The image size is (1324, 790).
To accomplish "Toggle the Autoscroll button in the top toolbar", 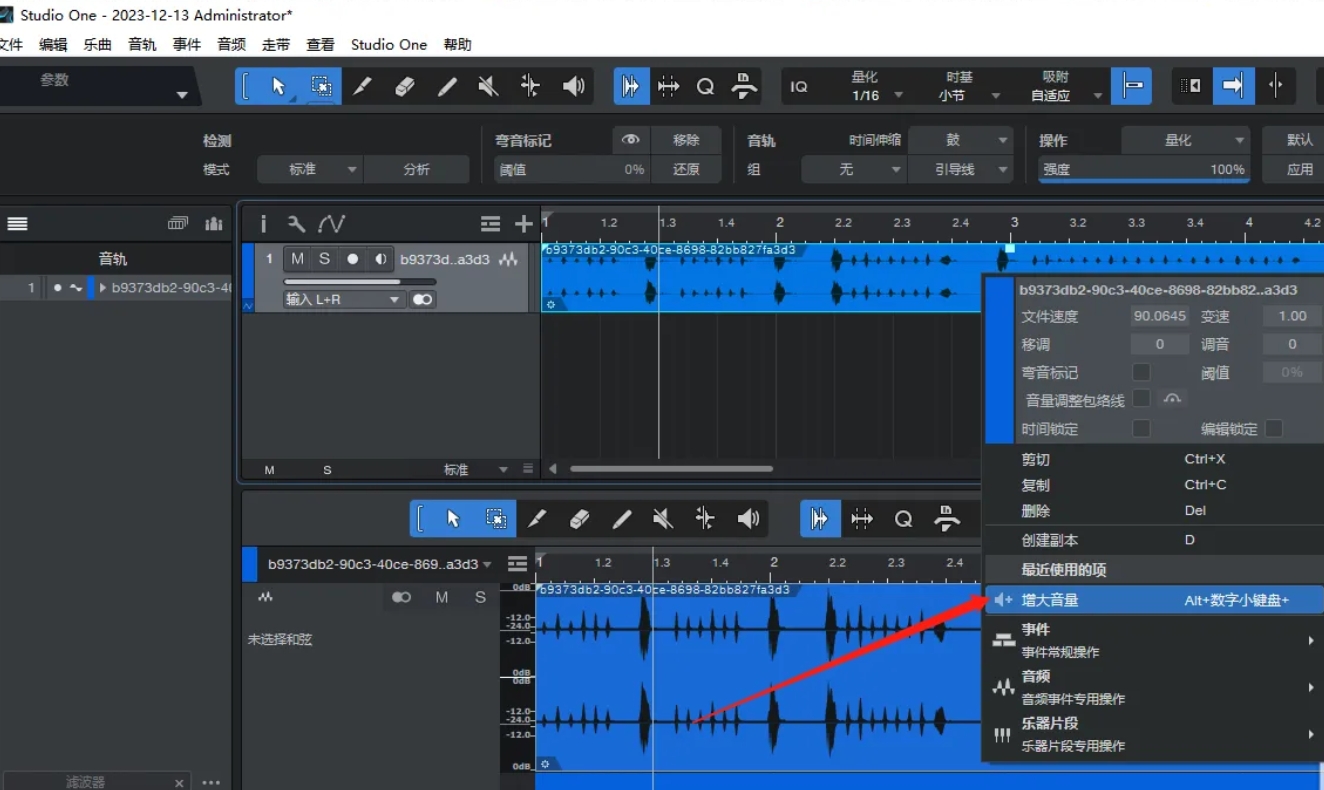I will point(1232,87).
